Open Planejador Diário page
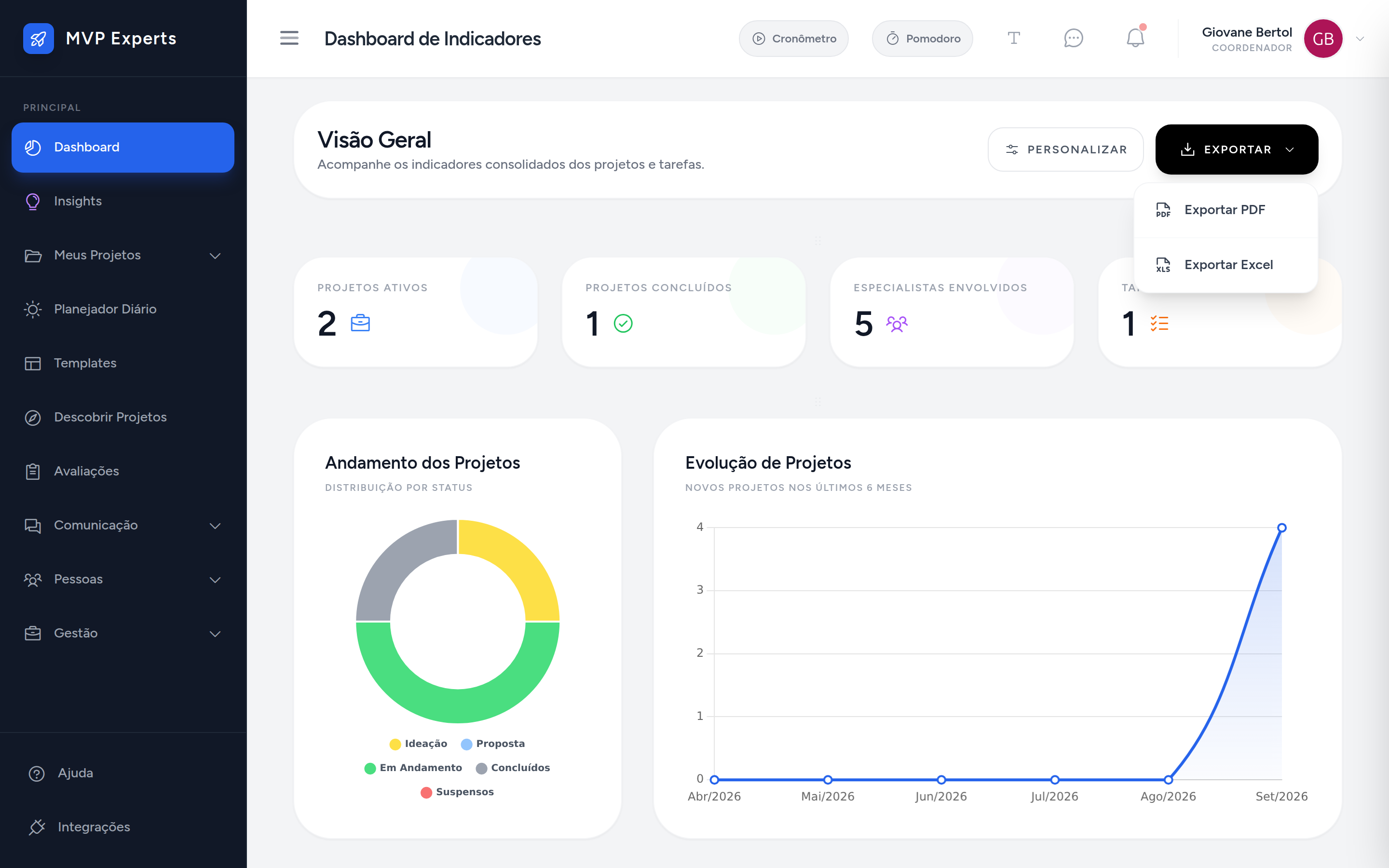Viewport: 1389px width, 868px height. pyautogui.click(x=123, y=310)
